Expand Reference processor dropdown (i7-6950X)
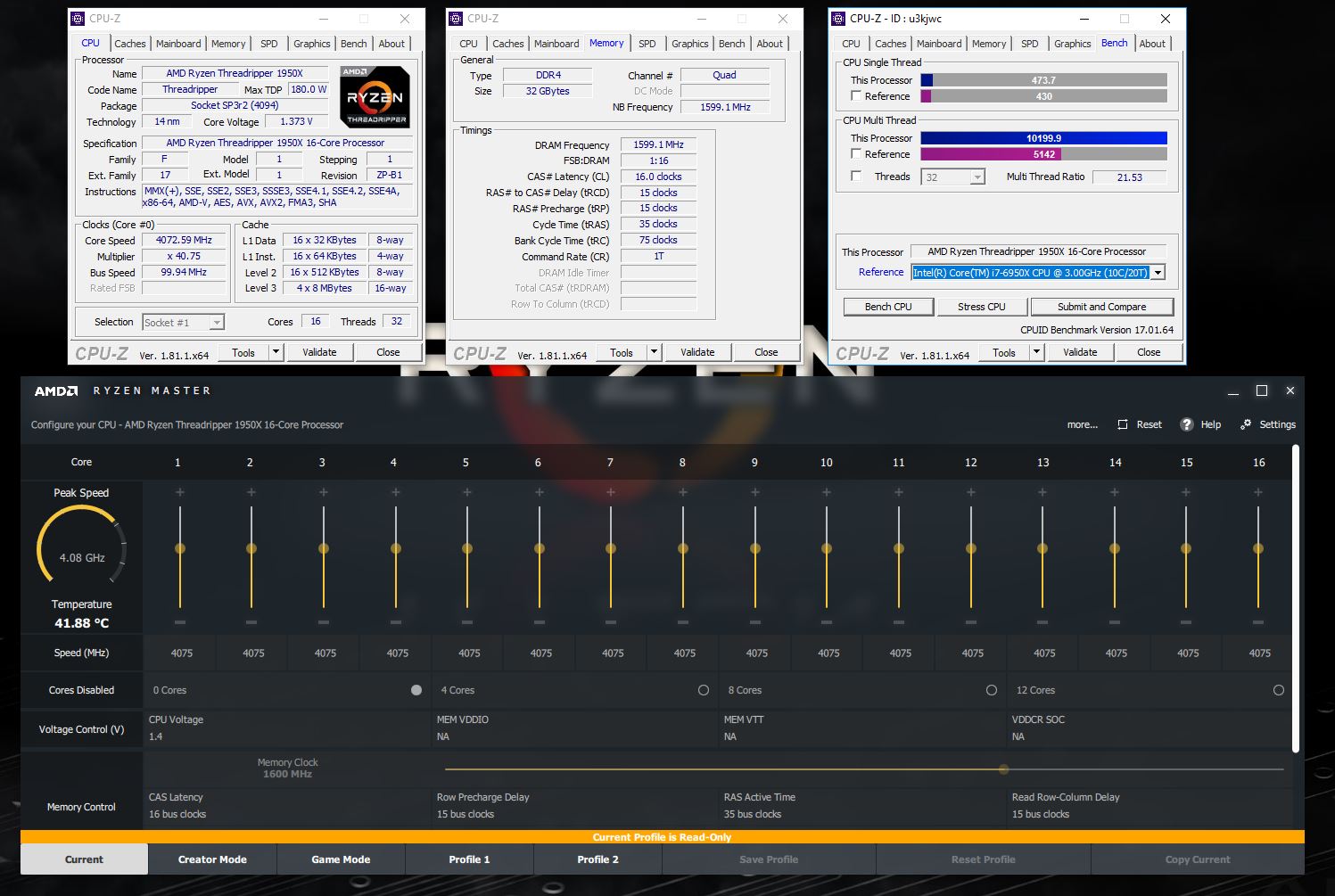Viewport: 1335px width, 896px height. (1158, 273)
